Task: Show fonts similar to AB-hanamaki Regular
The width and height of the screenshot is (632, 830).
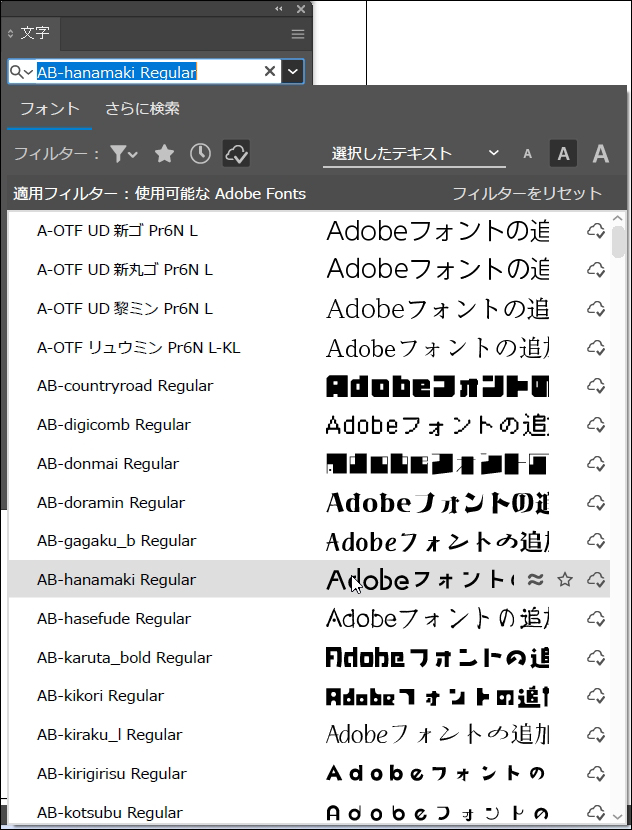Action: pos(535,580)
